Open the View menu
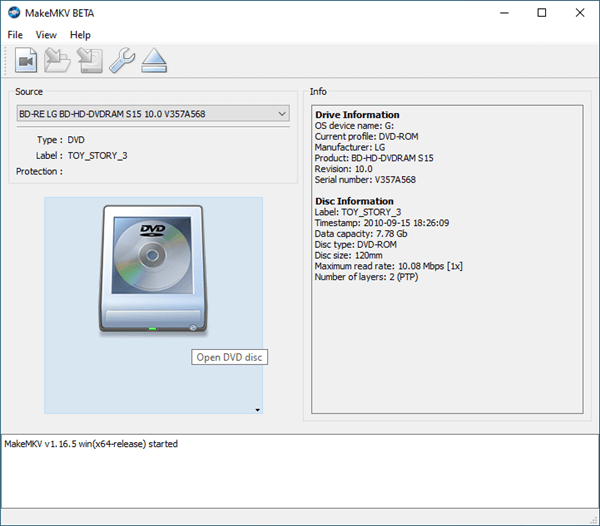 click(x=46, y=35)
